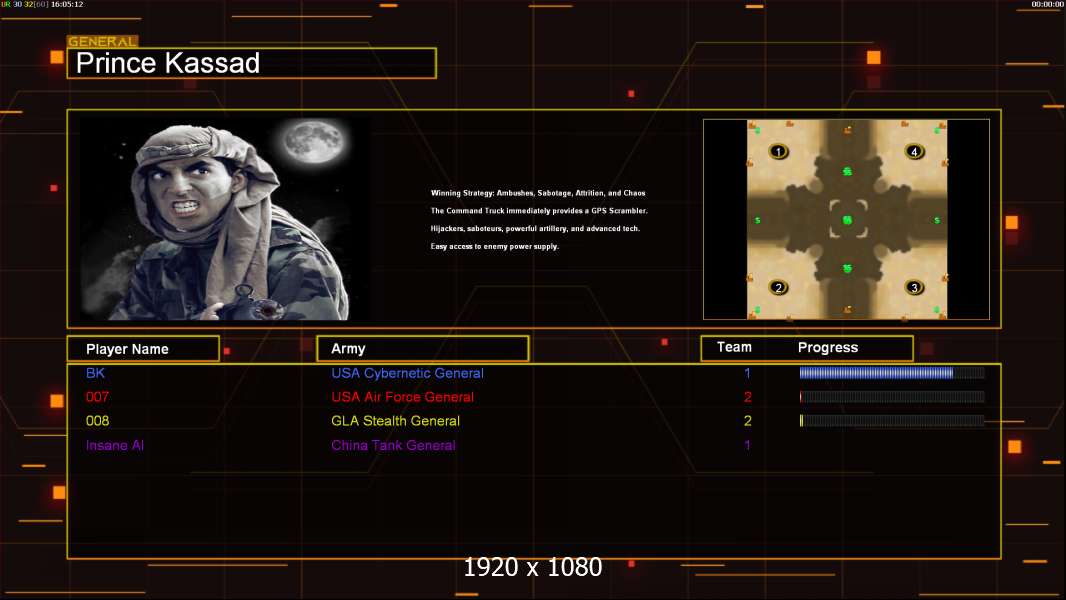Image resolution: width=1066 pixels, height=600 pixels.
Task: Click the green dot in the corner below position 2
Action: pyautogui.click(x=757, y=310)
